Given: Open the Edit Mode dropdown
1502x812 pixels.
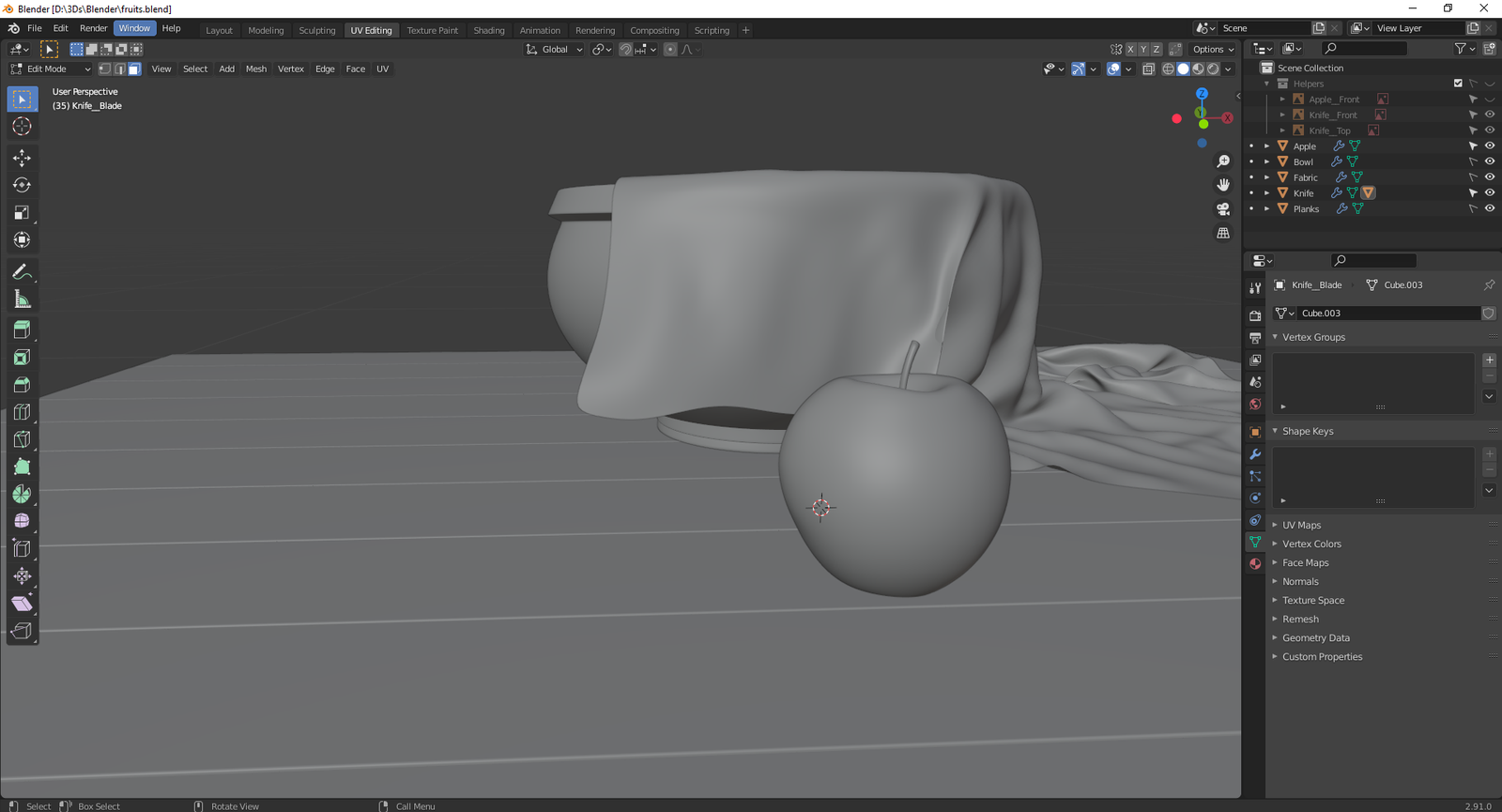Looking at the screenshot, I should click(51, 69).
